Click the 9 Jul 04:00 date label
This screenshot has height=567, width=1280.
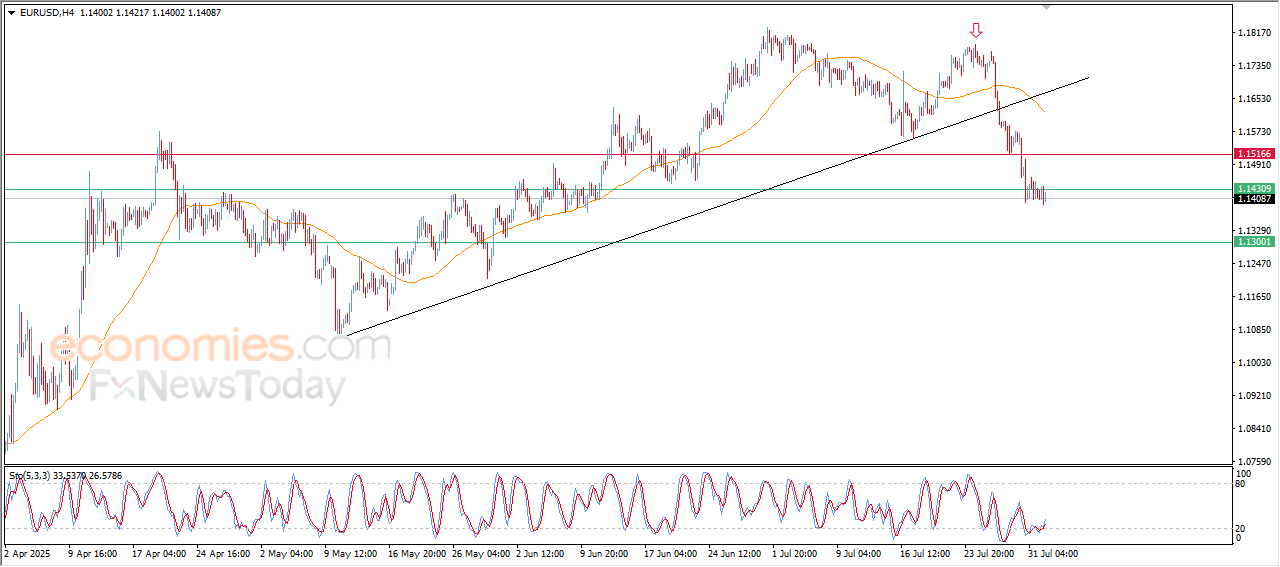861,553
